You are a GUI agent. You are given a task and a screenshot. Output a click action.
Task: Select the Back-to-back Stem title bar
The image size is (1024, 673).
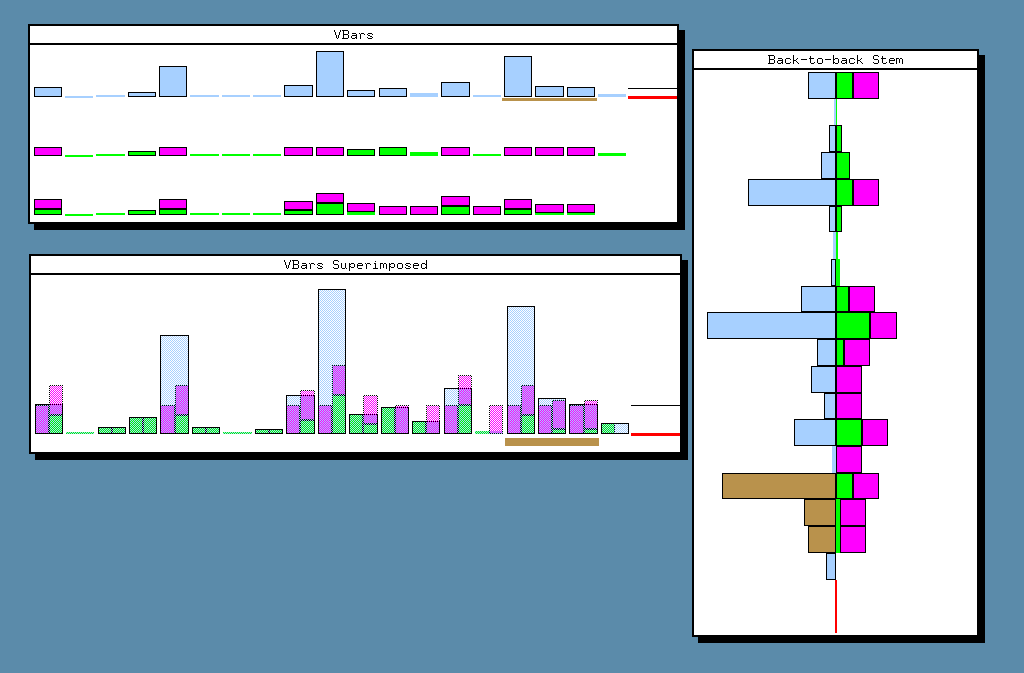coord(835,59)
